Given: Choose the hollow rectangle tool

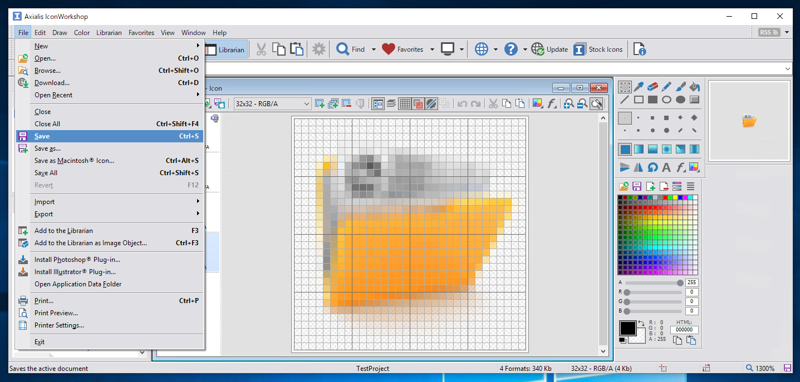Looking at the screenshot, I should pos(639,100).
